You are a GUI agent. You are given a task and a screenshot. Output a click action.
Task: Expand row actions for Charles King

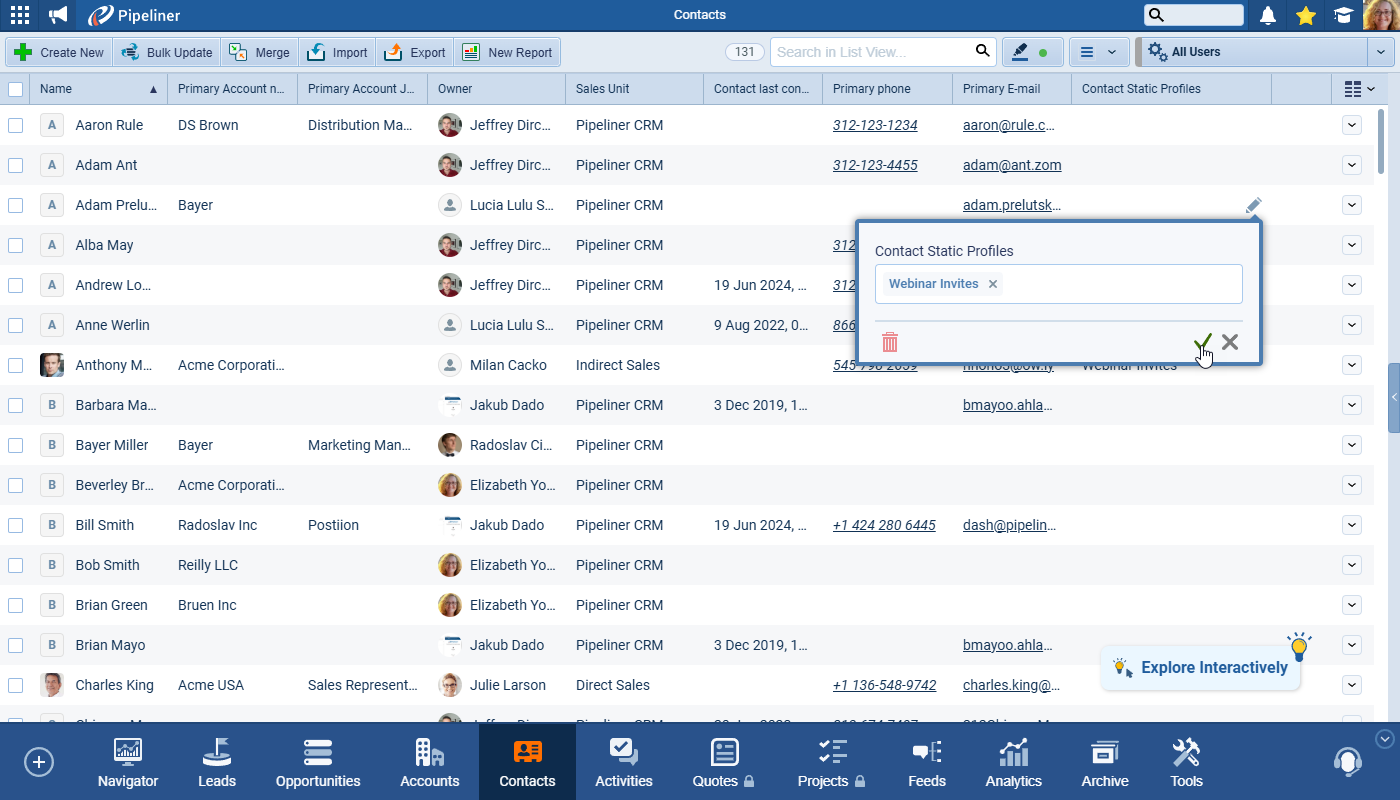tap(1351, 685)
